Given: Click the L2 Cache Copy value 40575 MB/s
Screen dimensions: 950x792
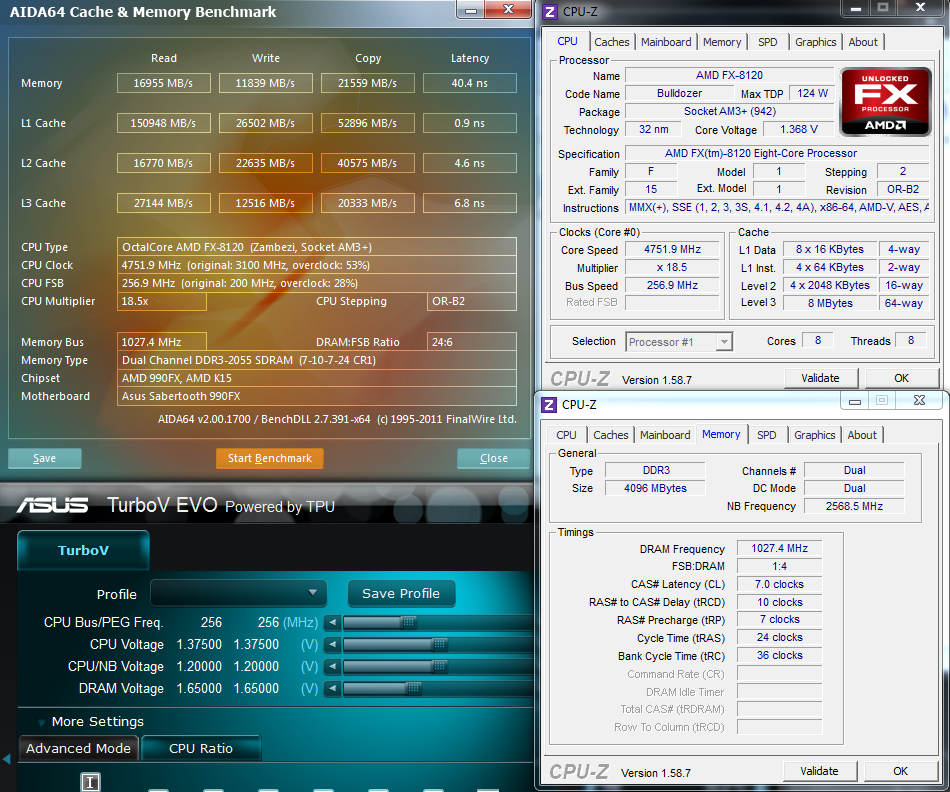Looking at the screenshot, I should pyautogui.click(x=367, y=163).
